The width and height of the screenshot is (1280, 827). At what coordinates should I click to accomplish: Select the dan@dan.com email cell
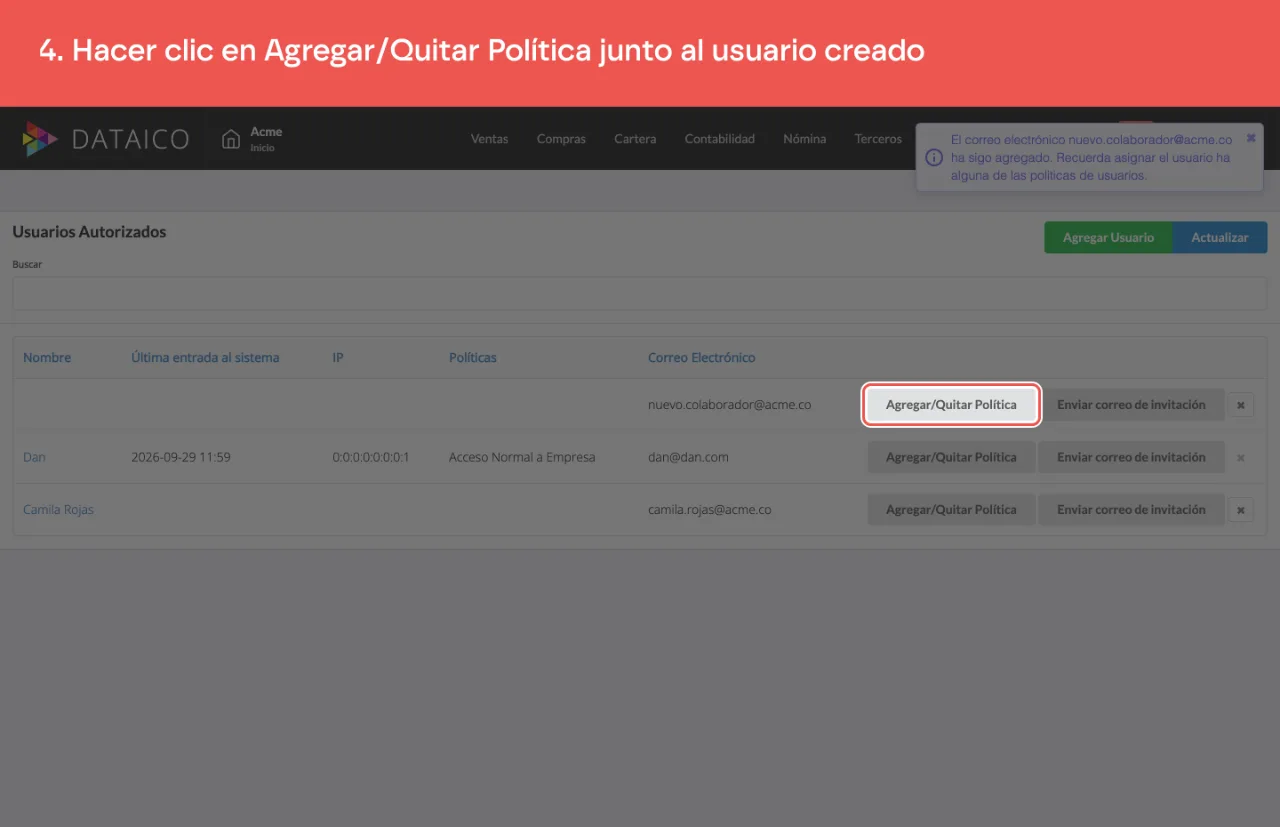688,457
